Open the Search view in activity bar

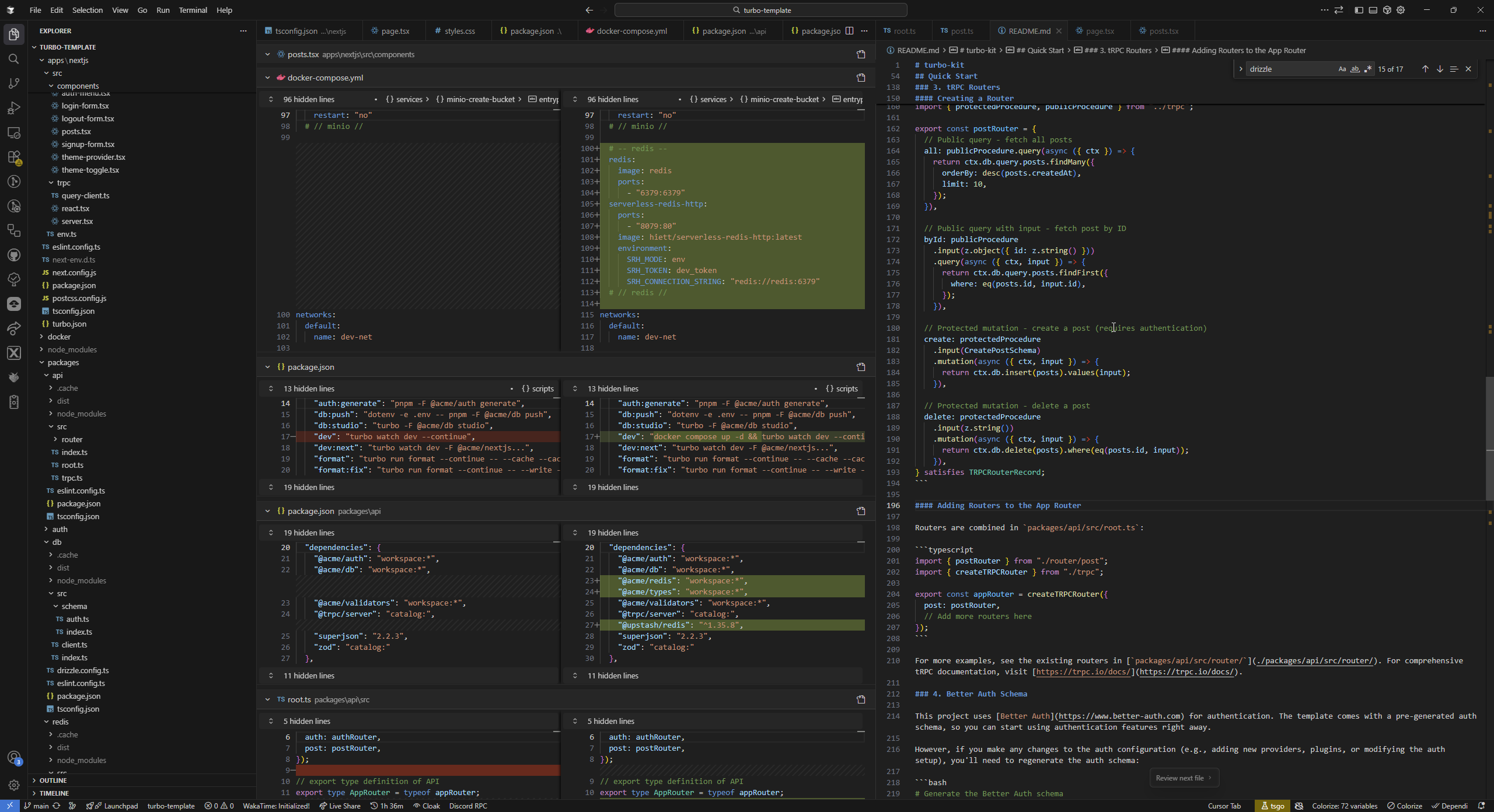[14, 59]
